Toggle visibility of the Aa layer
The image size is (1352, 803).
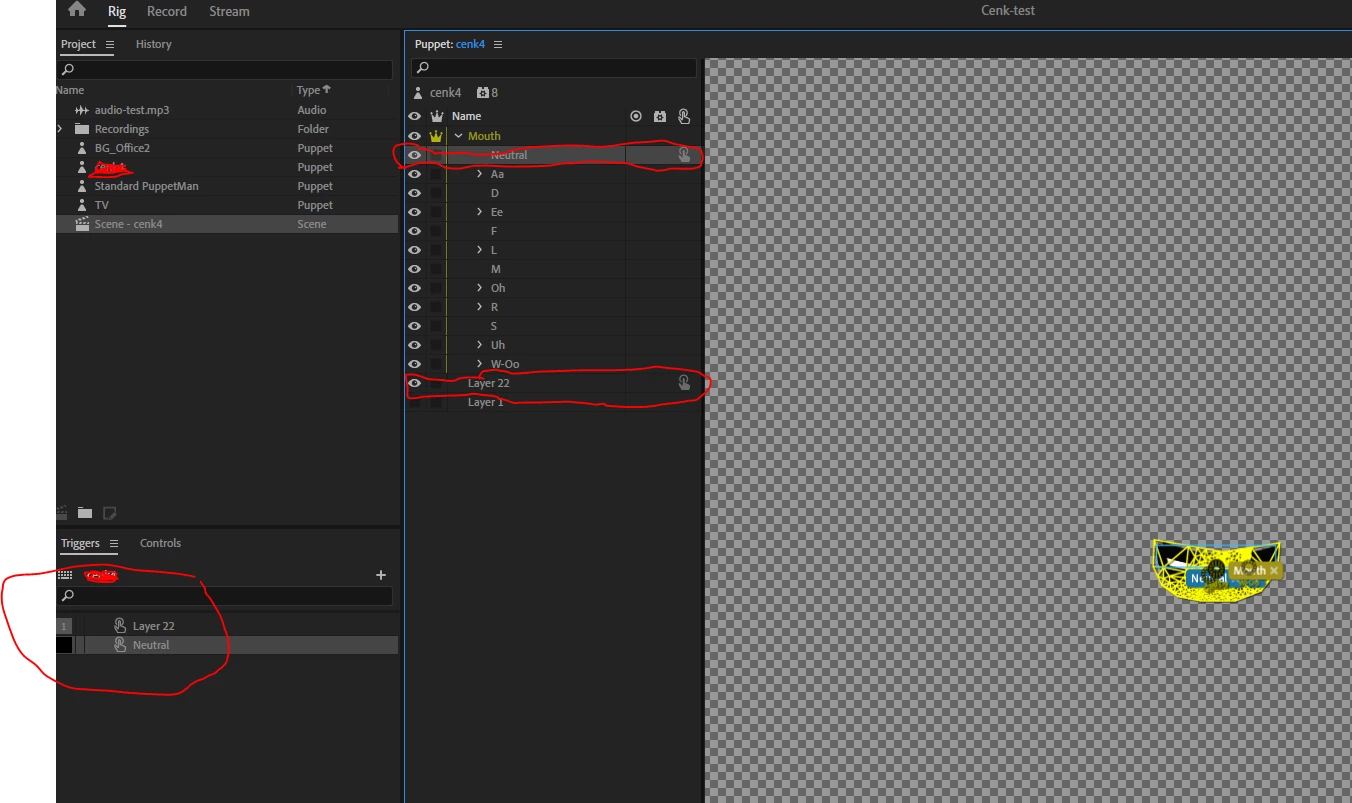[415, 174]
